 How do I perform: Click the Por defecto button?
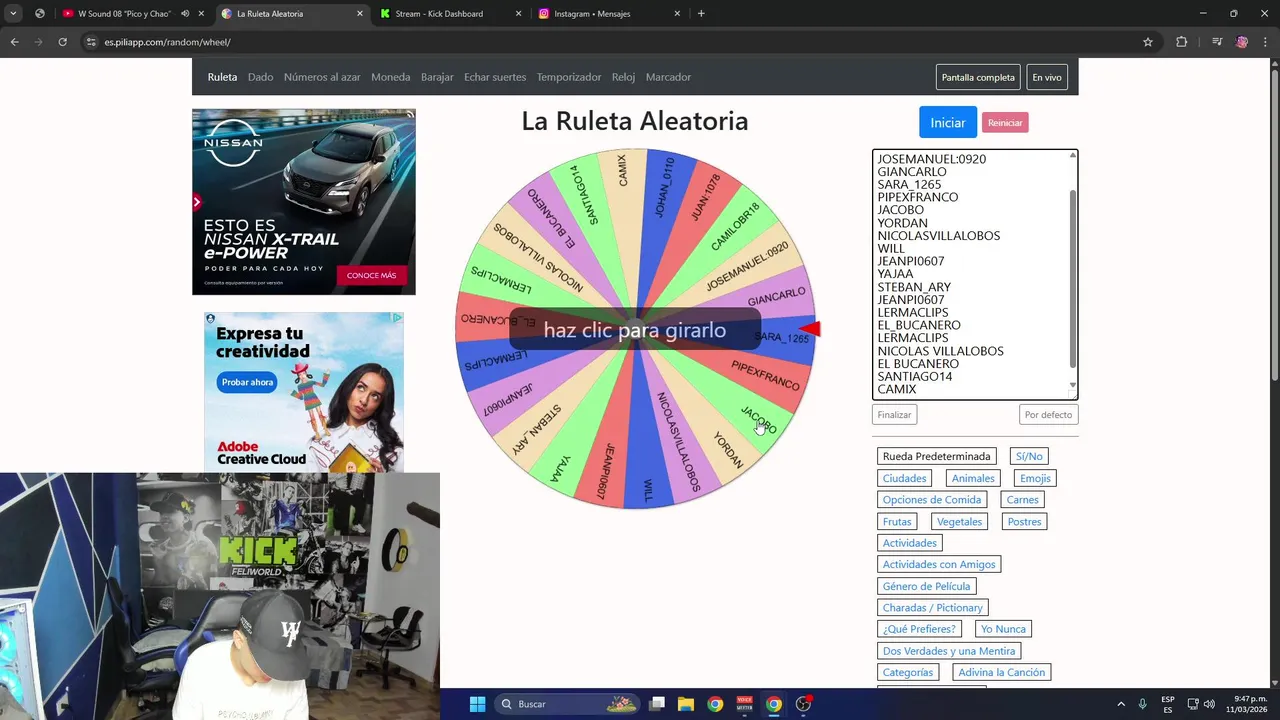pyautogui.click(x=1048, y=414)
